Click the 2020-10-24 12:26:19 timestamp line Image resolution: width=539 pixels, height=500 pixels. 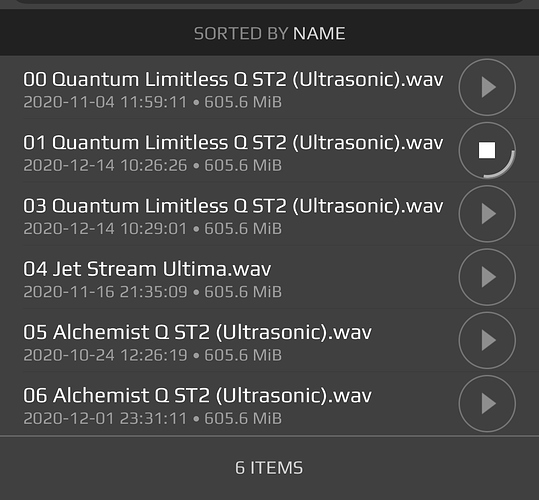pyautogui.click(x=153, y=355)
